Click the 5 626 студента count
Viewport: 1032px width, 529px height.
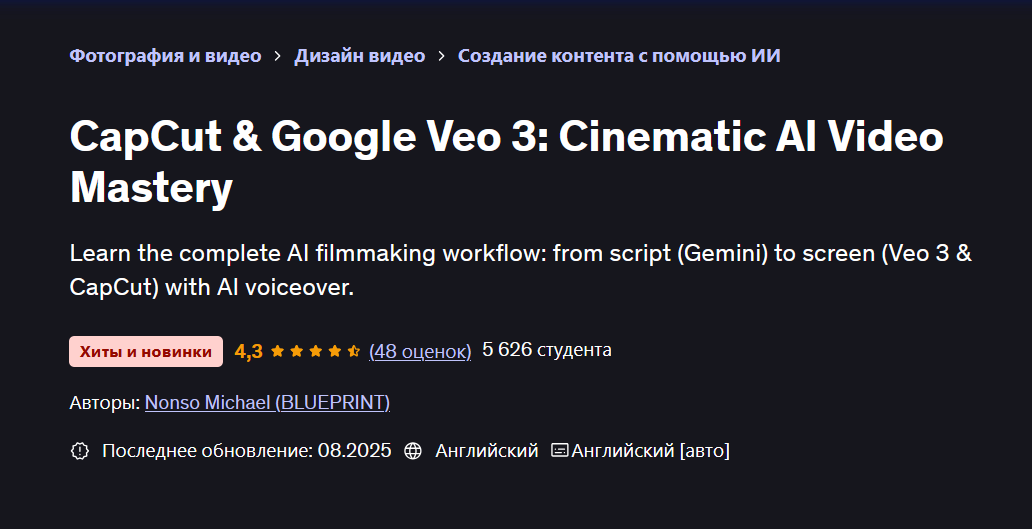click(x=547, y=350)
